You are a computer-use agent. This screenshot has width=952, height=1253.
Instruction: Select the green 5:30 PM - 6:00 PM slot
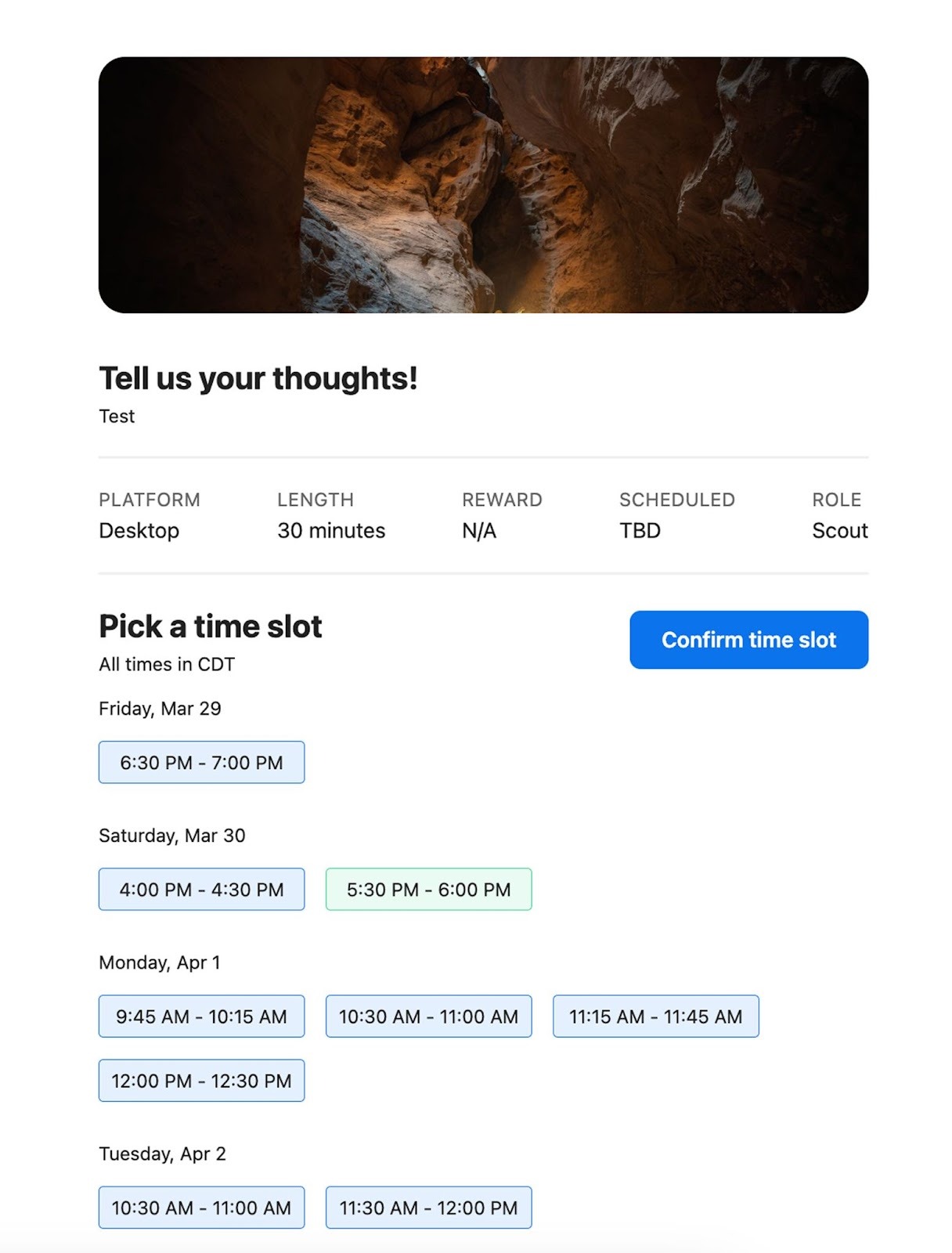(x=428, y=889)
